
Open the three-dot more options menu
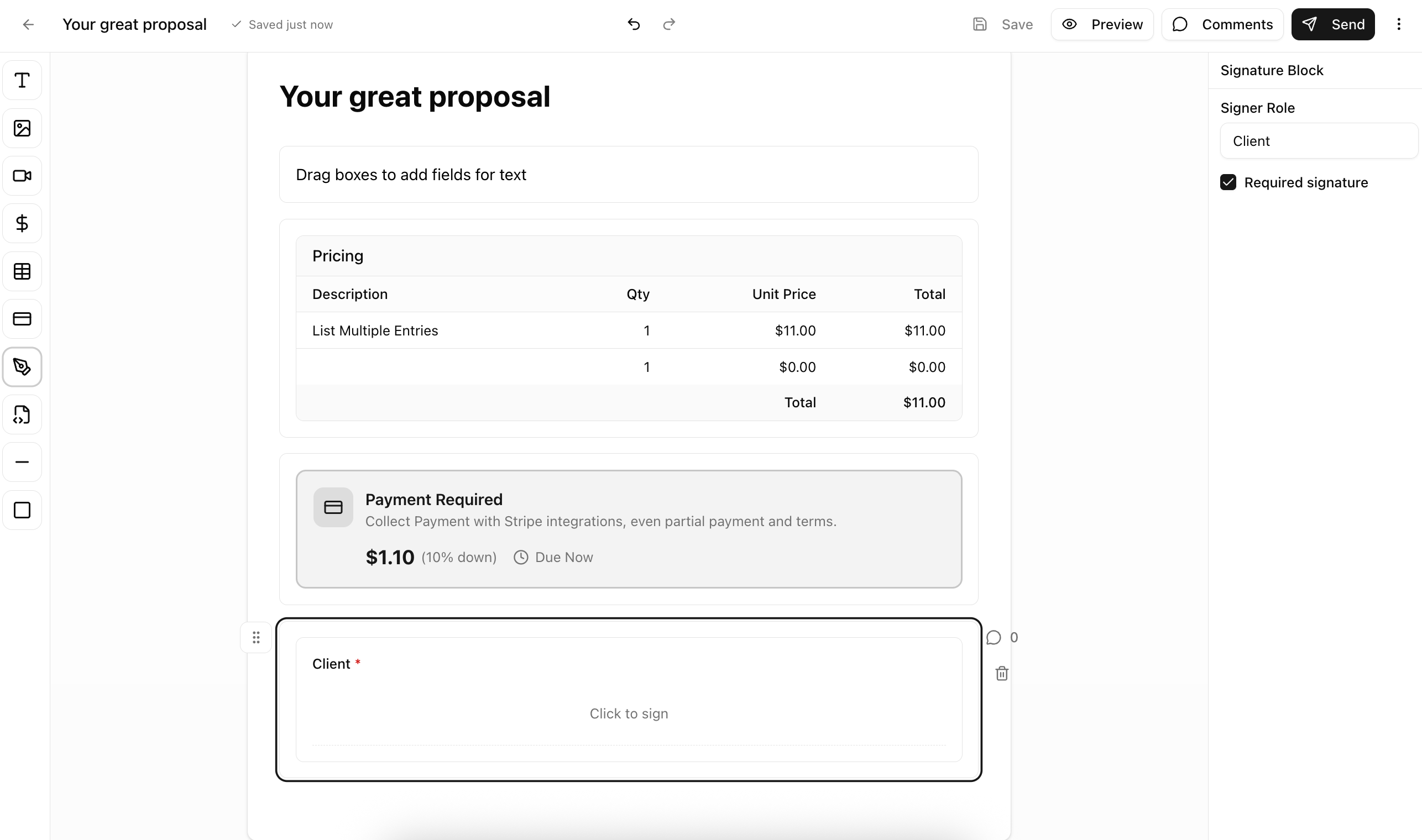click(1398, 24)
